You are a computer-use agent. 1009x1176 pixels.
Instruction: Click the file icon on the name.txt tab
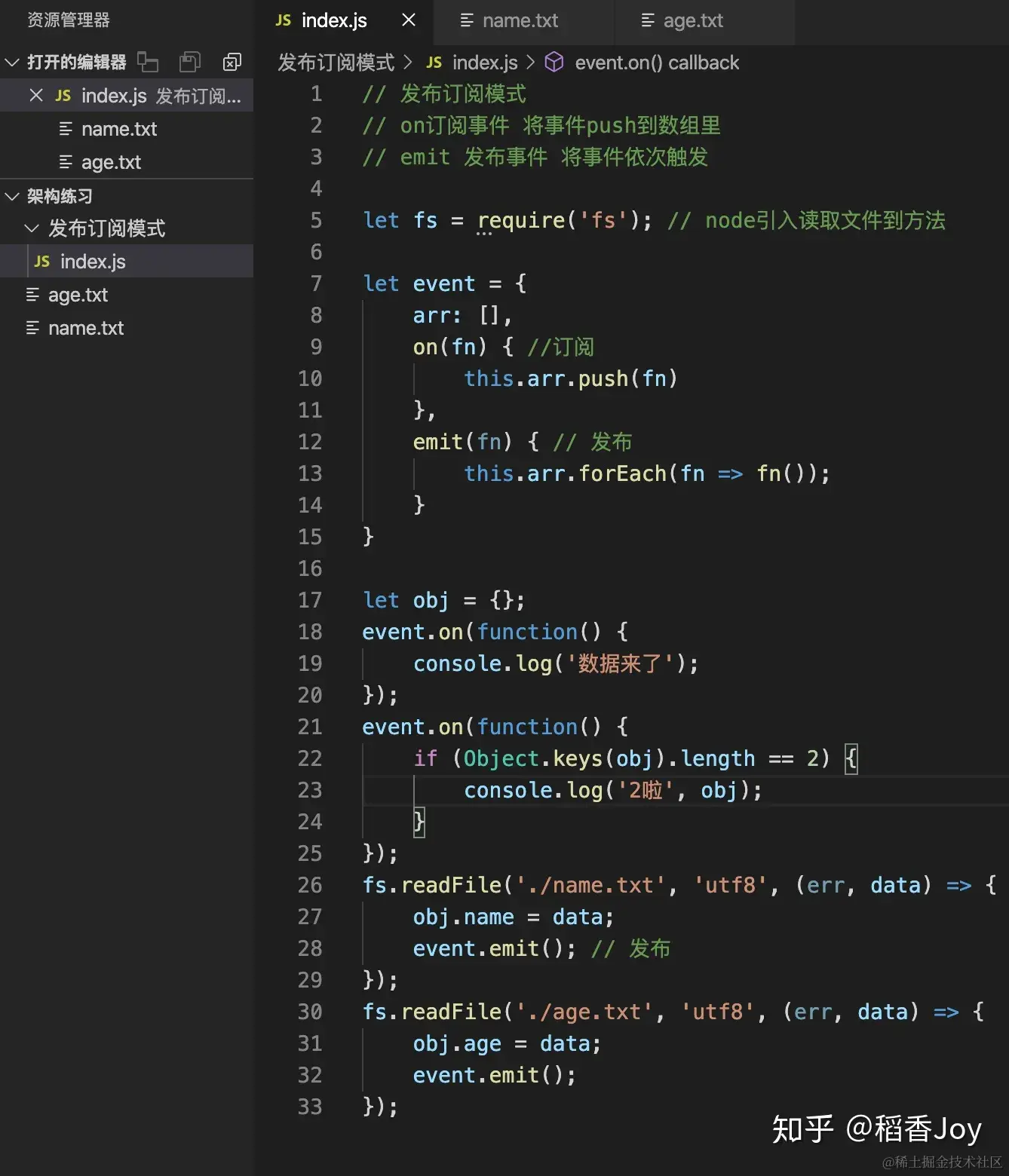coord(467,20)
